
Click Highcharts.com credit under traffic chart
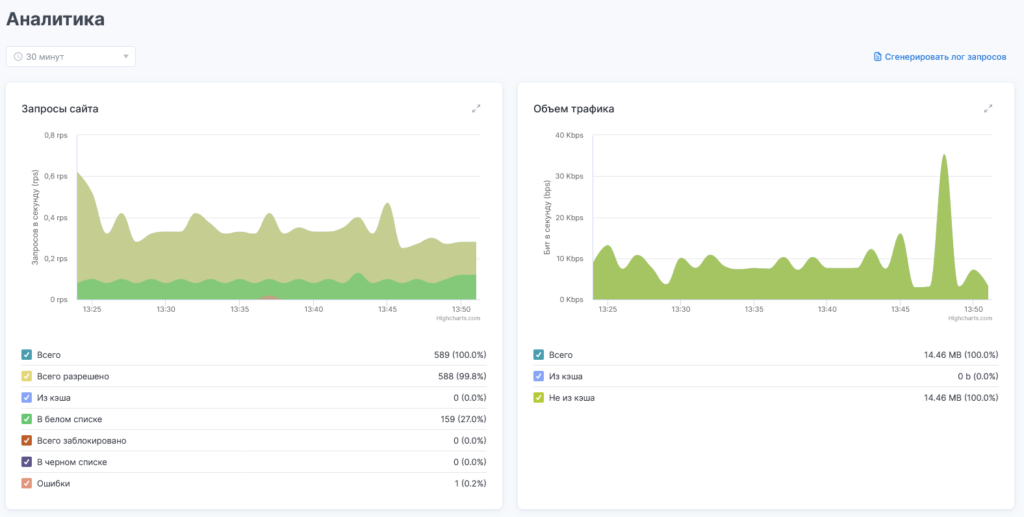(970, 318)
